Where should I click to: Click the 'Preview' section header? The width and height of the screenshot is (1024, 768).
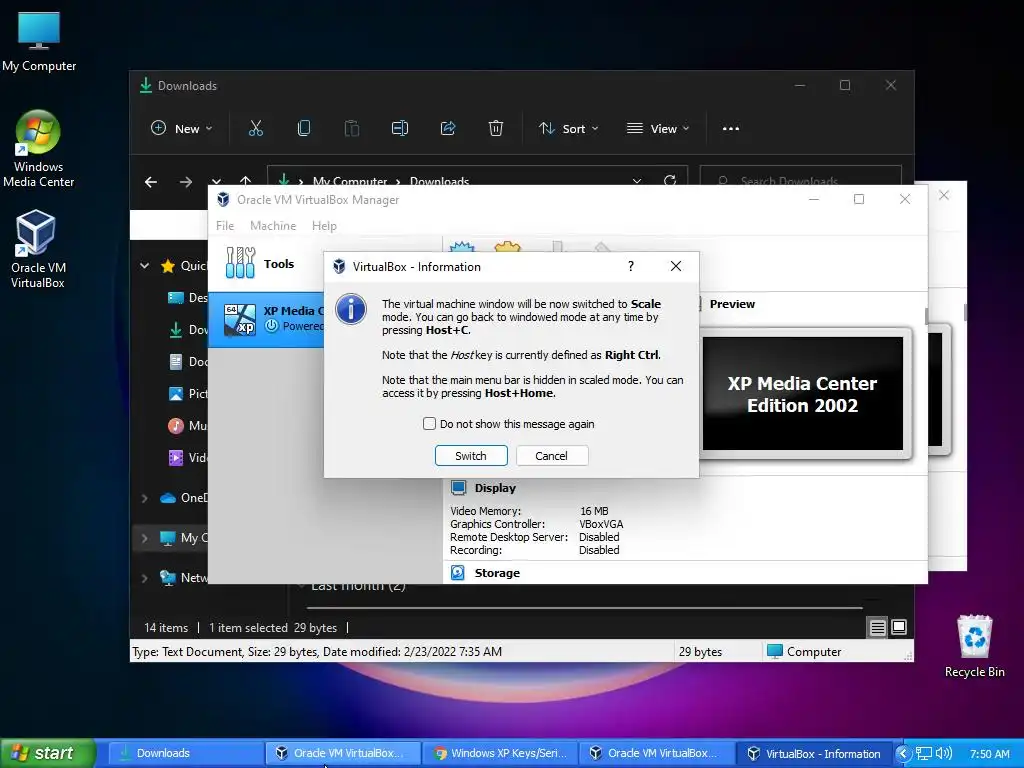(732, 304)
